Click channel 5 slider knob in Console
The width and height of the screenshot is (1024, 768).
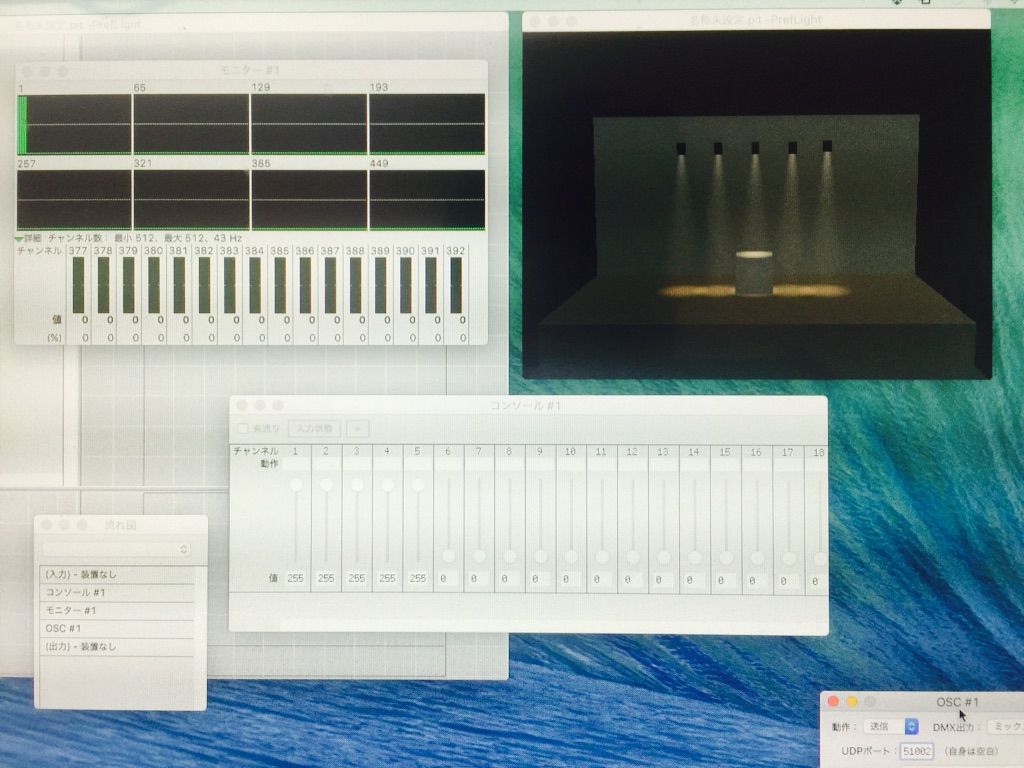(x=418, y=485)
